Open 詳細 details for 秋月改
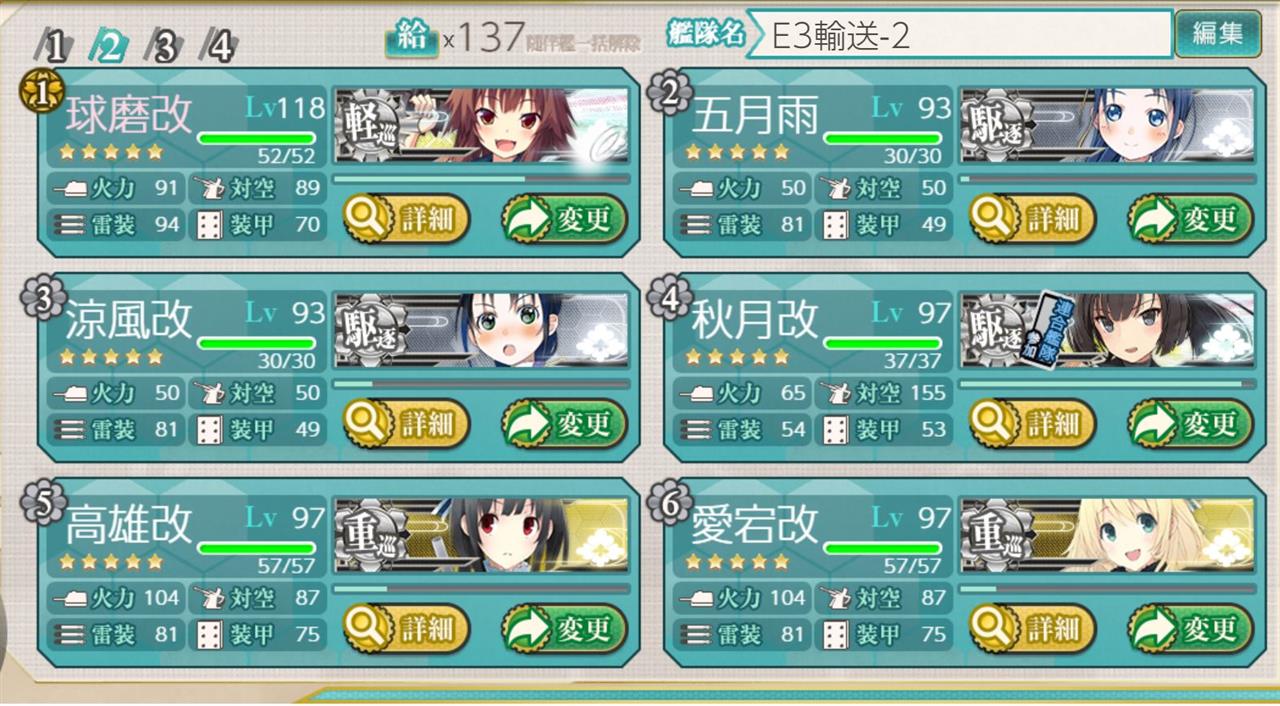 pos(1032,424)
